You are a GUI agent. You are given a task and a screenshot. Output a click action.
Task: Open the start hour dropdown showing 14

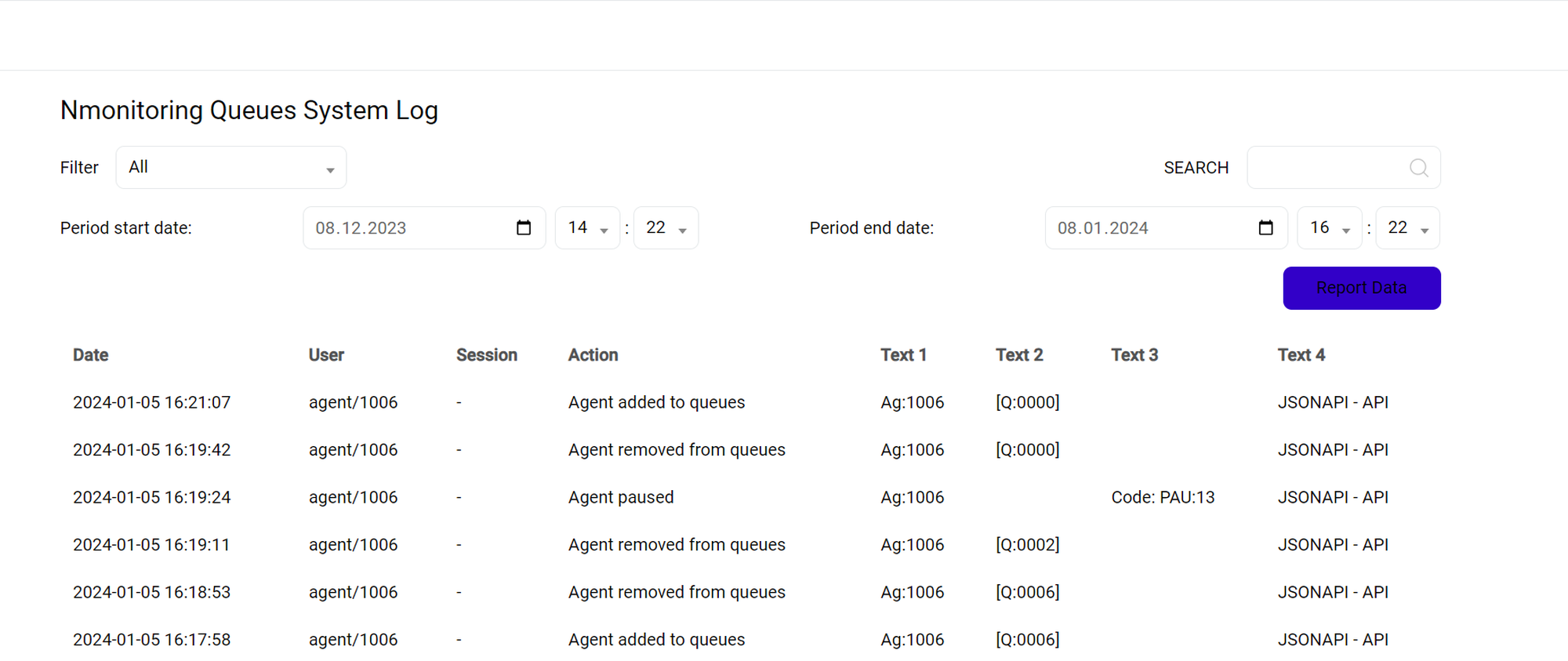587,228
